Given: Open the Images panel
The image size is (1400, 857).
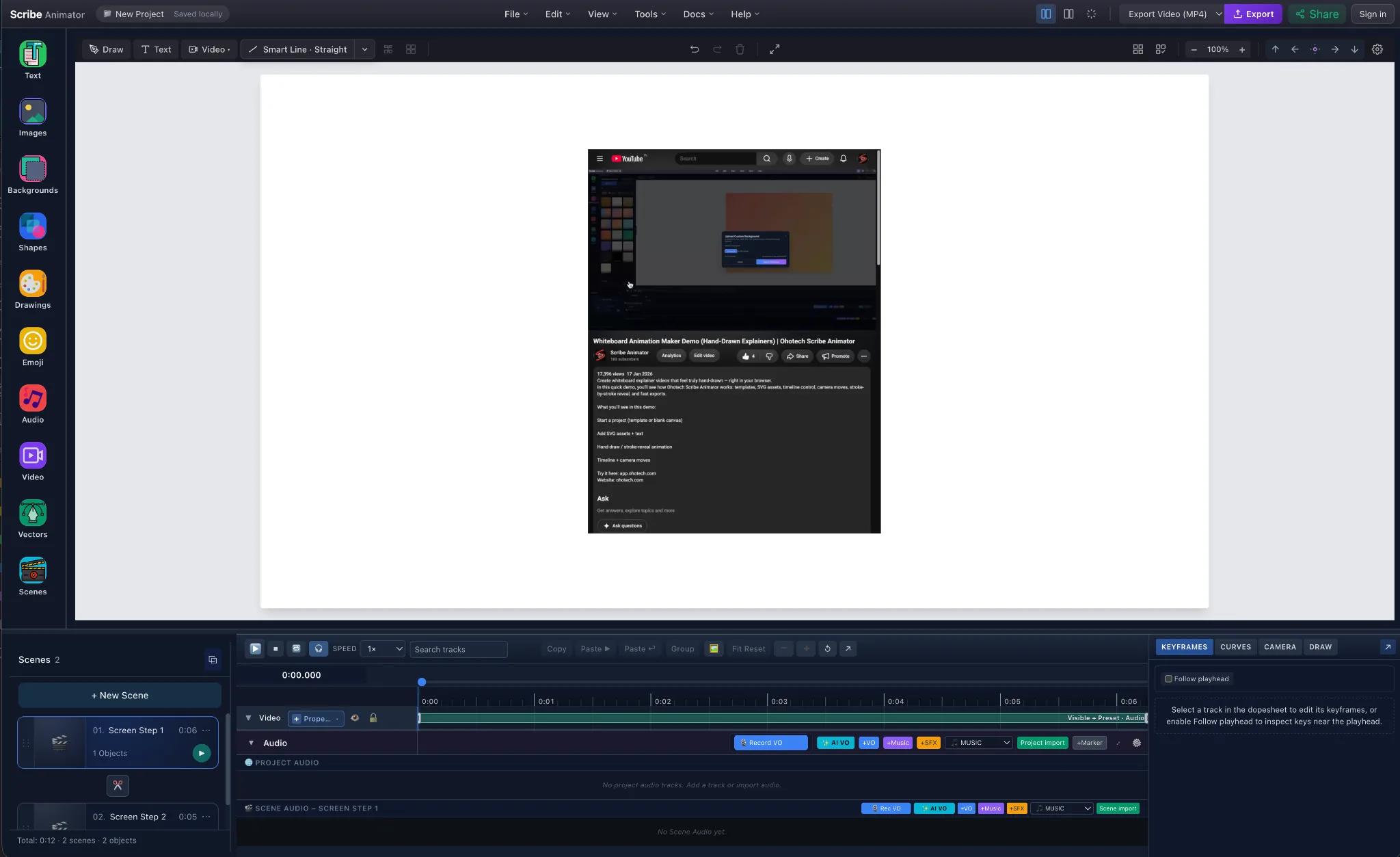Looking at the screenshot, I should click(x=33, y=118).
